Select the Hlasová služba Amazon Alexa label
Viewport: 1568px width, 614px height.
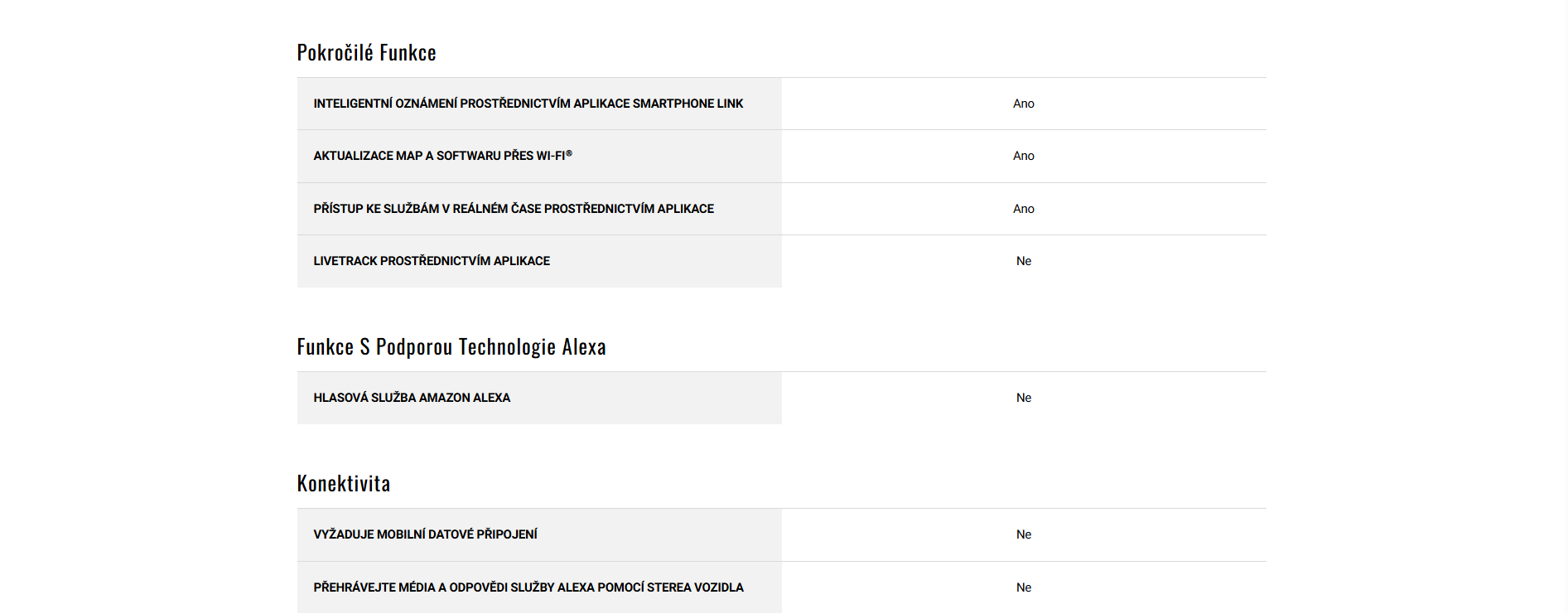coord(411,398)
